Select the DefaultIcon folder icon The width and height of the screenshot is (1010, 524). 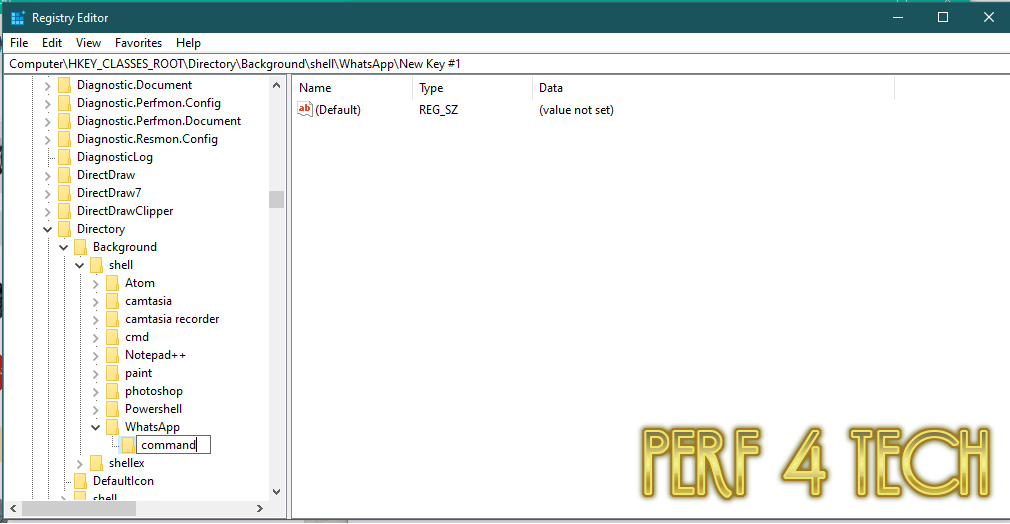point(80,481)
